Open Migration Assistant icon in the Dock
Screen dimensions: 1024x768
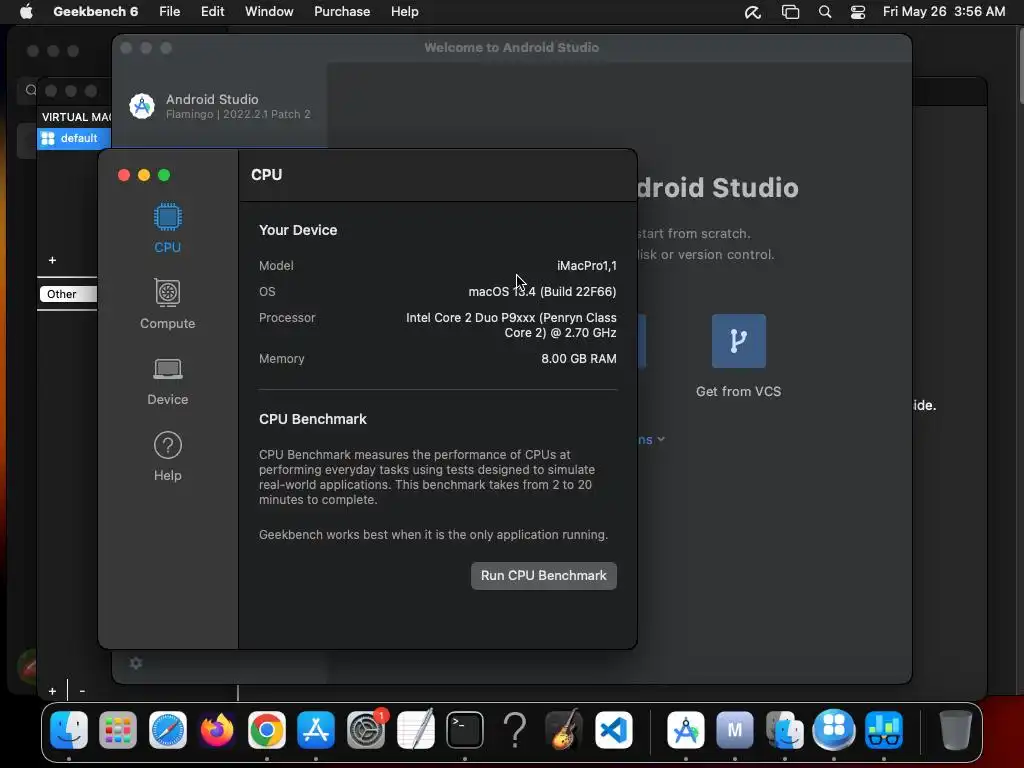pos(784,729)
